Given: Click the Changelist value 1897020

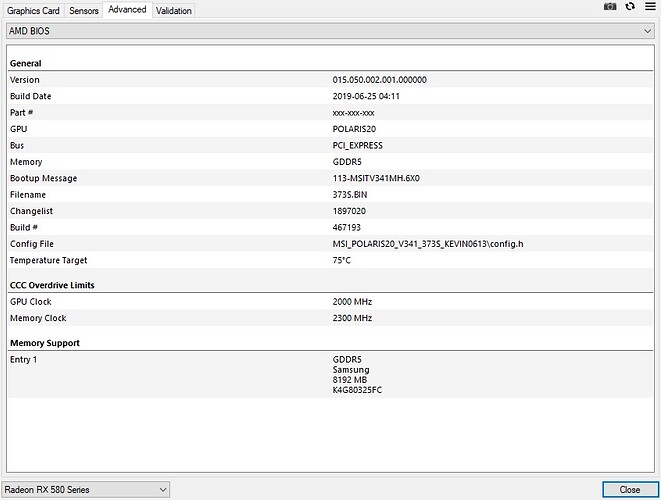Looking at the screenshot, I should pyautogui.click(x=349, y=211).
